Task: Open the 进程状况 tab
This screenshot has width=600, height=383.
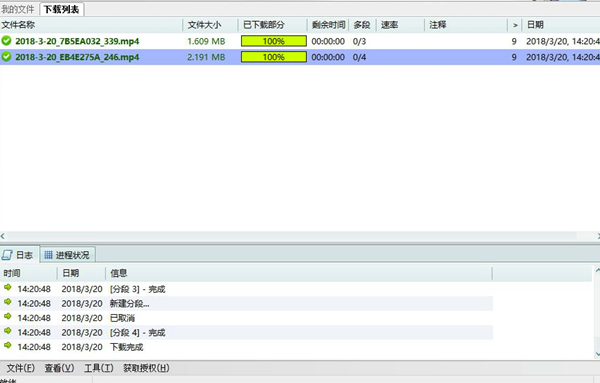Action: pyautogui.click(x=67, y=255)
